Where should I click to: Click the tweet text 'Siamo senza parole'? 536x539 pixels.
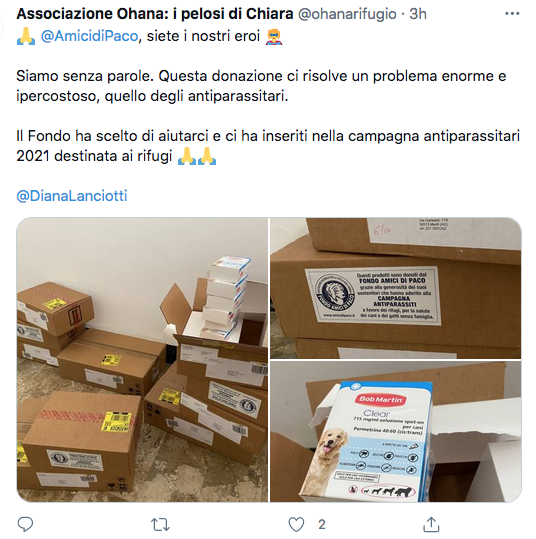pos(85,76)
